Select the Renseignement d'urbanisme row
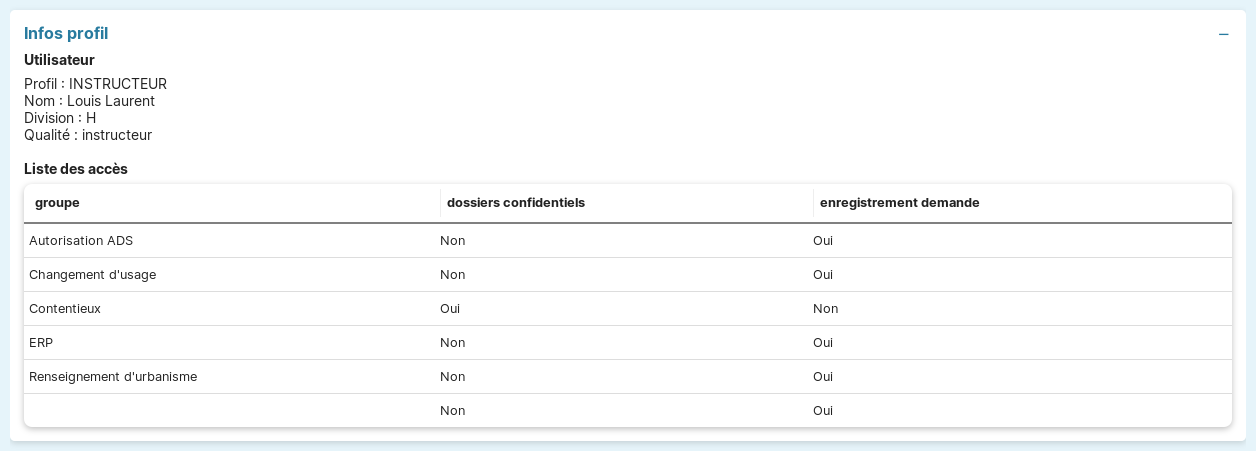The width and height of the screenshot is (1256, 451). tap(113, 377)
